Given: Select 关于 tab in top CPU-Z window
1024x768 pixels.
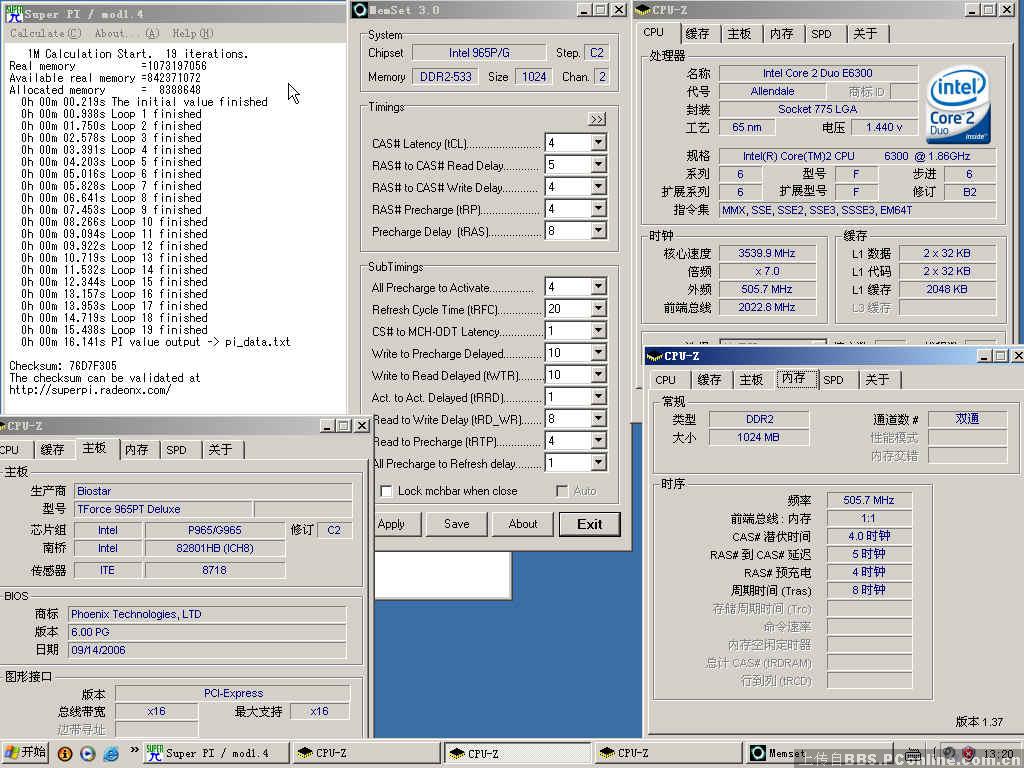Looking at the screenshot, I should [x=865, y=33].
